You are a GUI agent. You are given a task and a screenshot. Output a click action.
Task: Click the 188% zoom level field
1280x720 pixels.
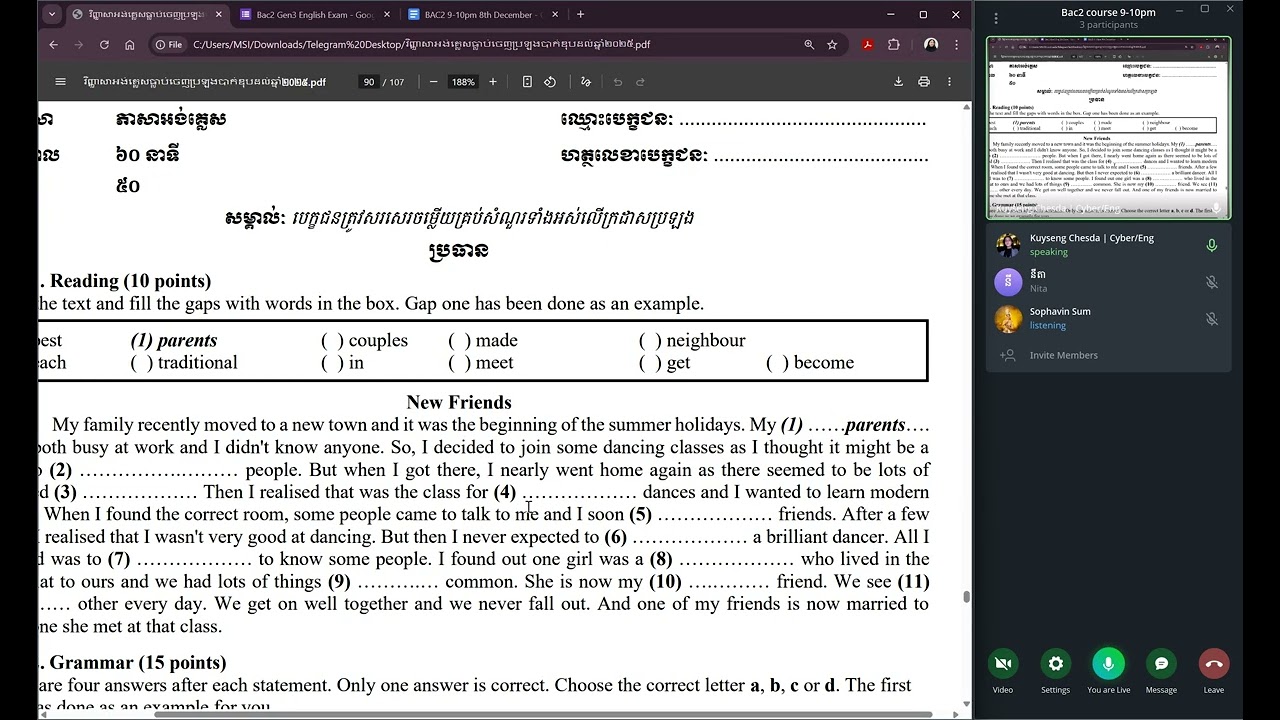pos(463,82)
